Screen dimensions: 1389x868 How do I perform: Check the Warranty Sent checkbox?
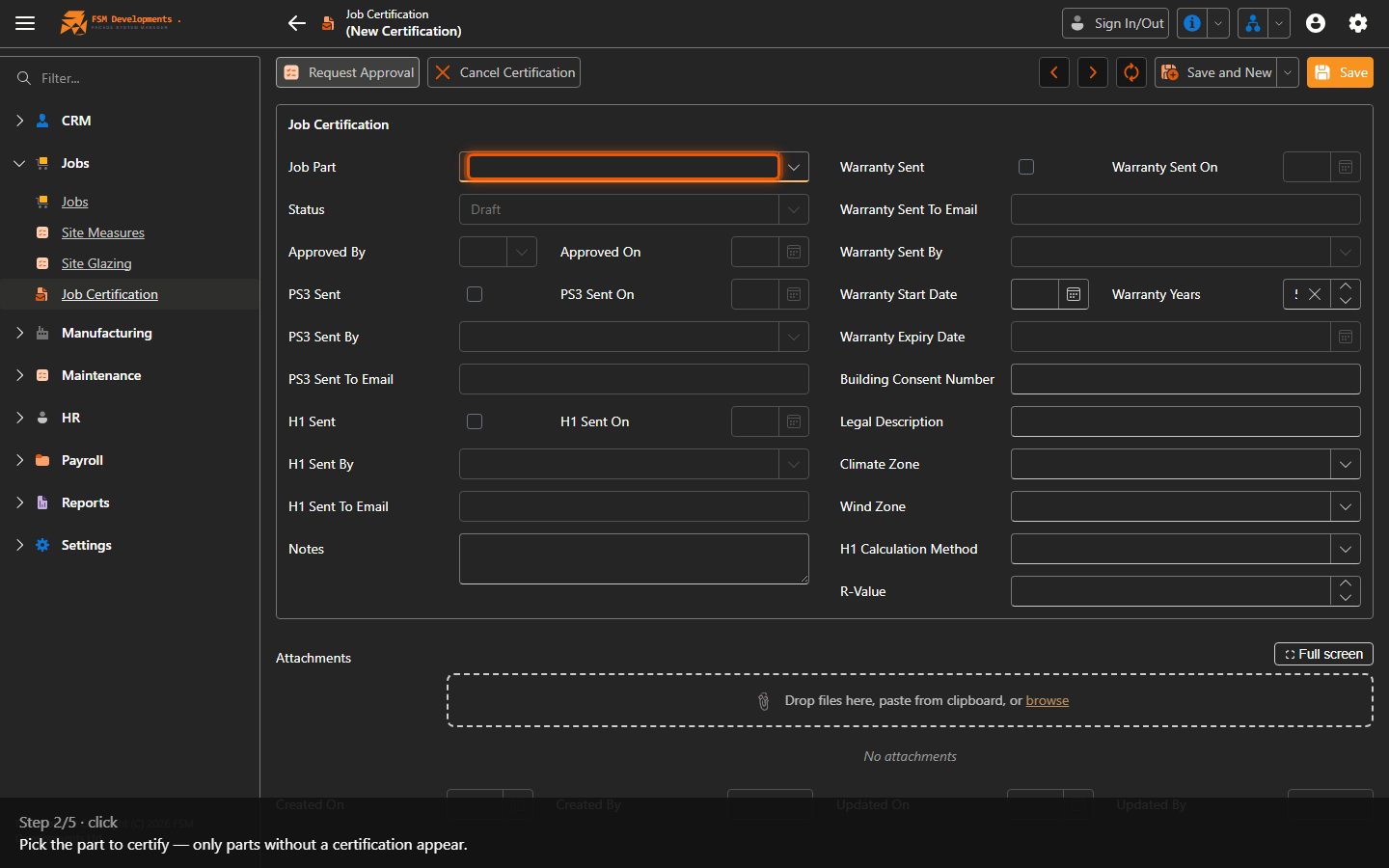[x=1026, y=167]
